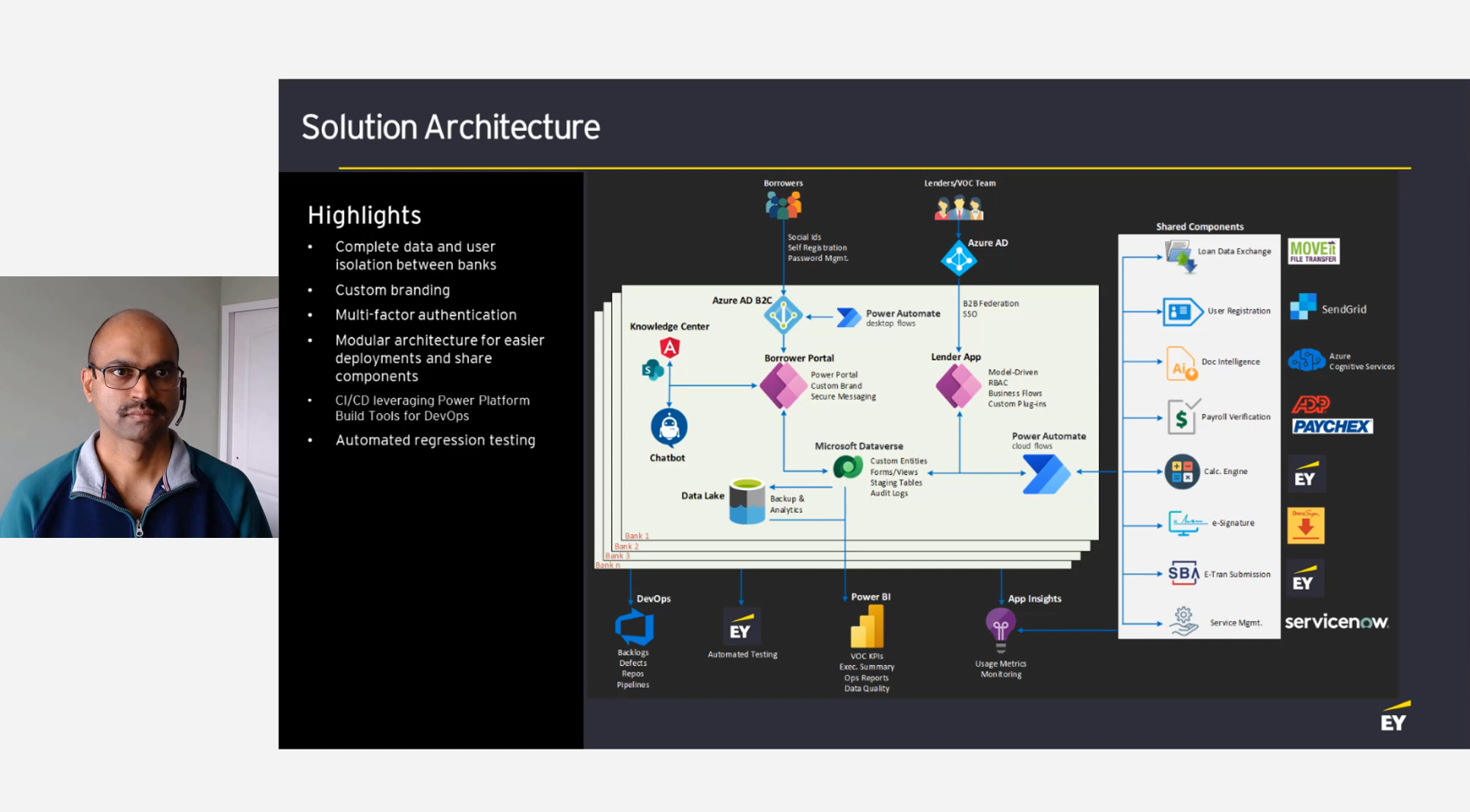
Task: Click the presenter webcam video thumbnail
Action: [139, 406]
